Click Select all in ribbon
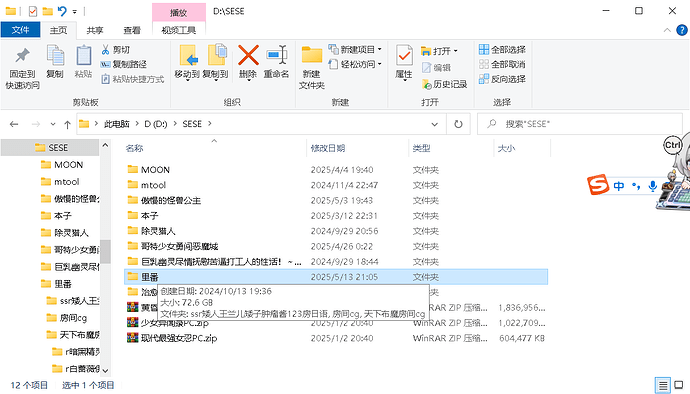690x394 pixels. click(x=502, y=49)
